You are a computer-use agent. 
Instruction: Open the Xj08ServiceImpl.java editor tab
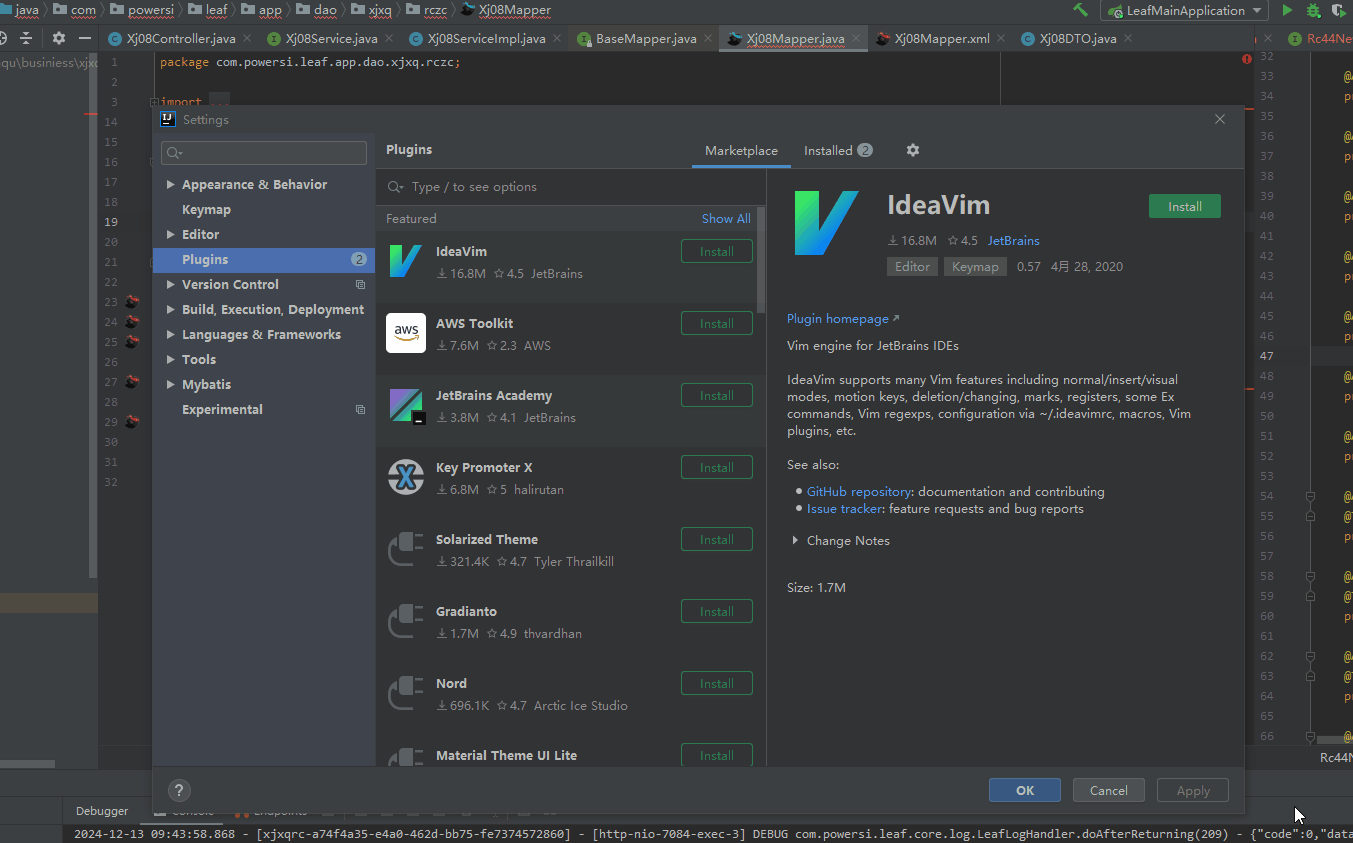[486, 39]
